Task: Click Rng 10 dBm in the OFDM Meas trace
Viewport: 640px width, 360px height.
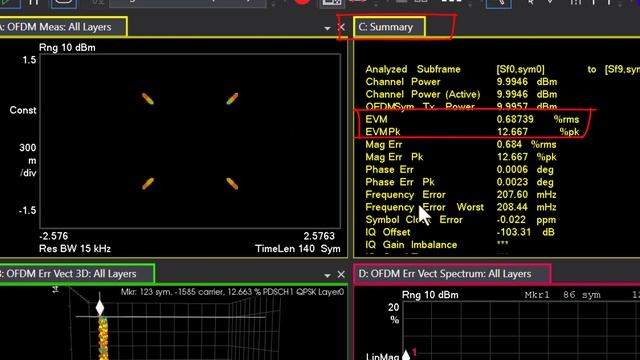Action: pyautogui.click(x=67, y=48)
